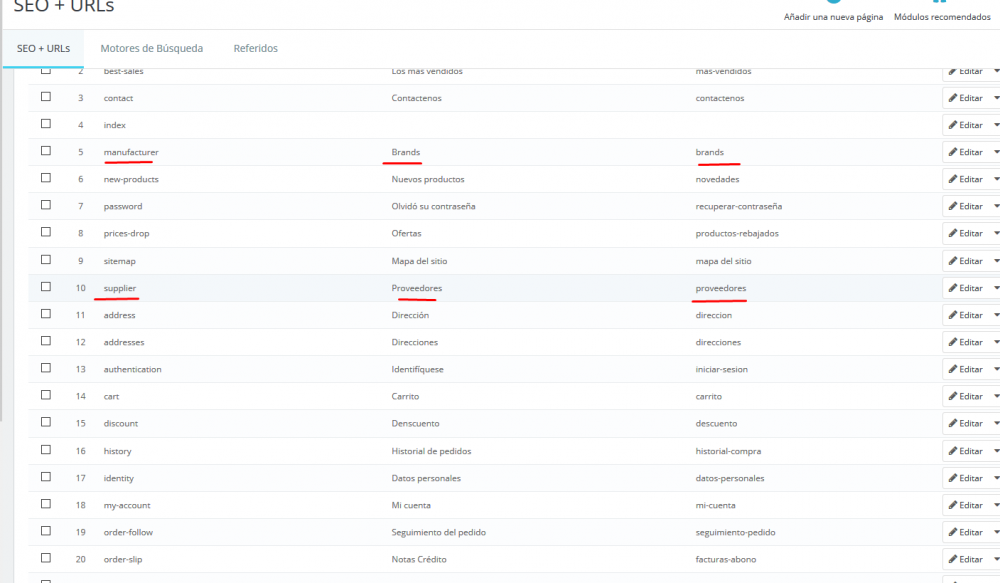Click Editar for the manufacturer row
Image resolution: width=1000 pixels, height=583 pixels.
pos(965,152)
